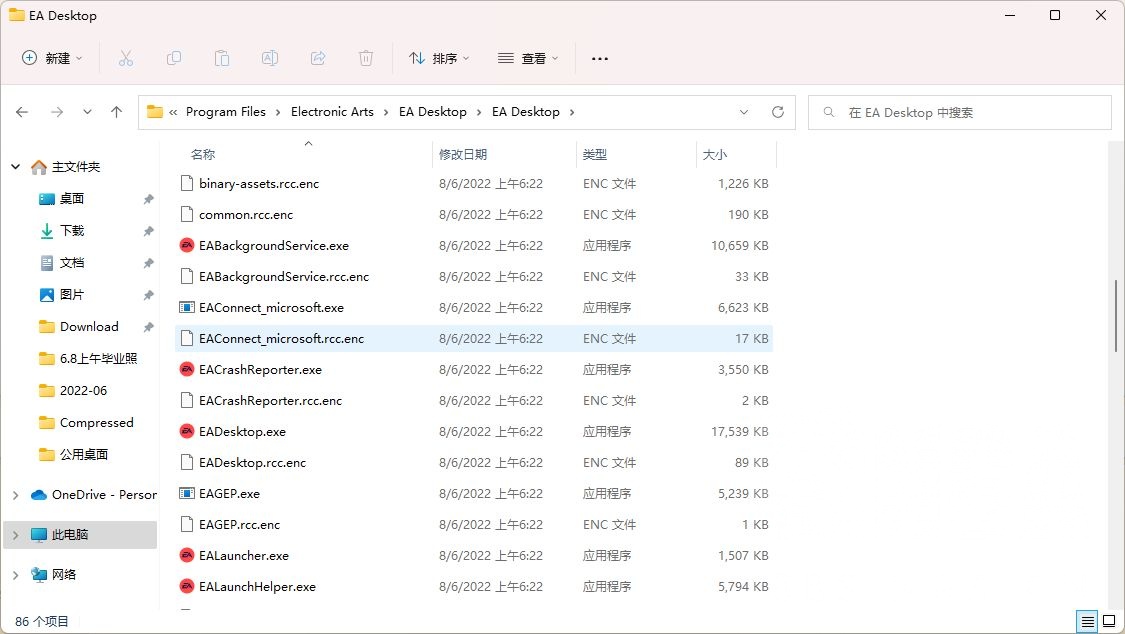The image size is (1125, 634).
Task: Open the 查看 view options dropdown
Action: pos(527,58)
